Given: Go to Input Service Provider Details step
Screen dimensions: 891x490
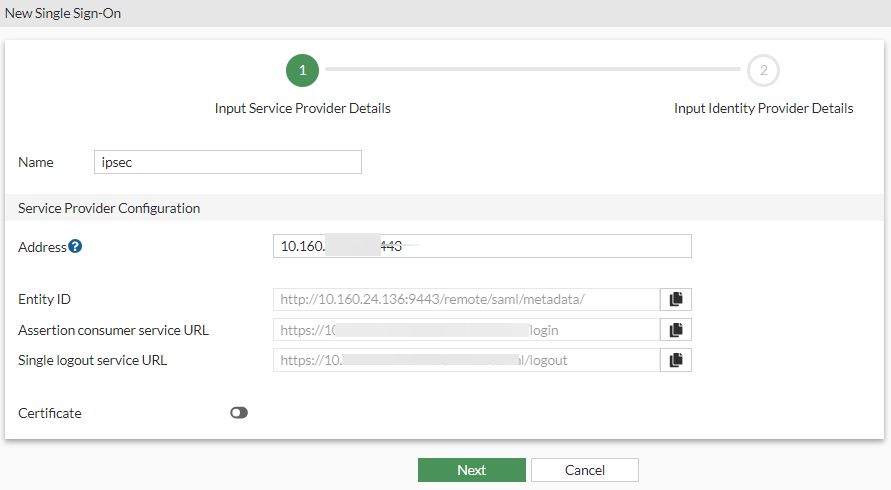Looking at the screenshot, I should [x=302, y=108].
